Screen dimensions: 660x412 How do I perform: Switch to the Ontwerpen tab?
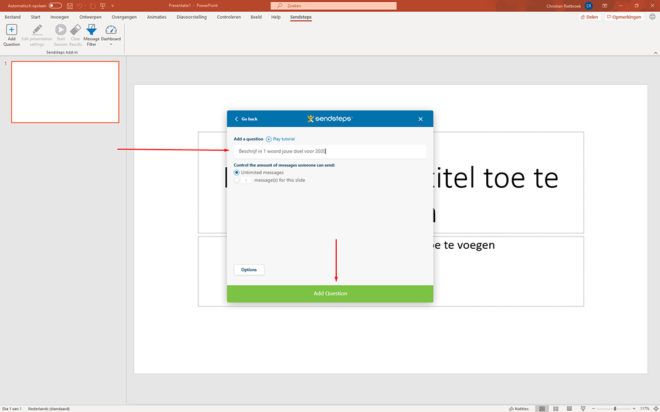[x=90, y=17]
